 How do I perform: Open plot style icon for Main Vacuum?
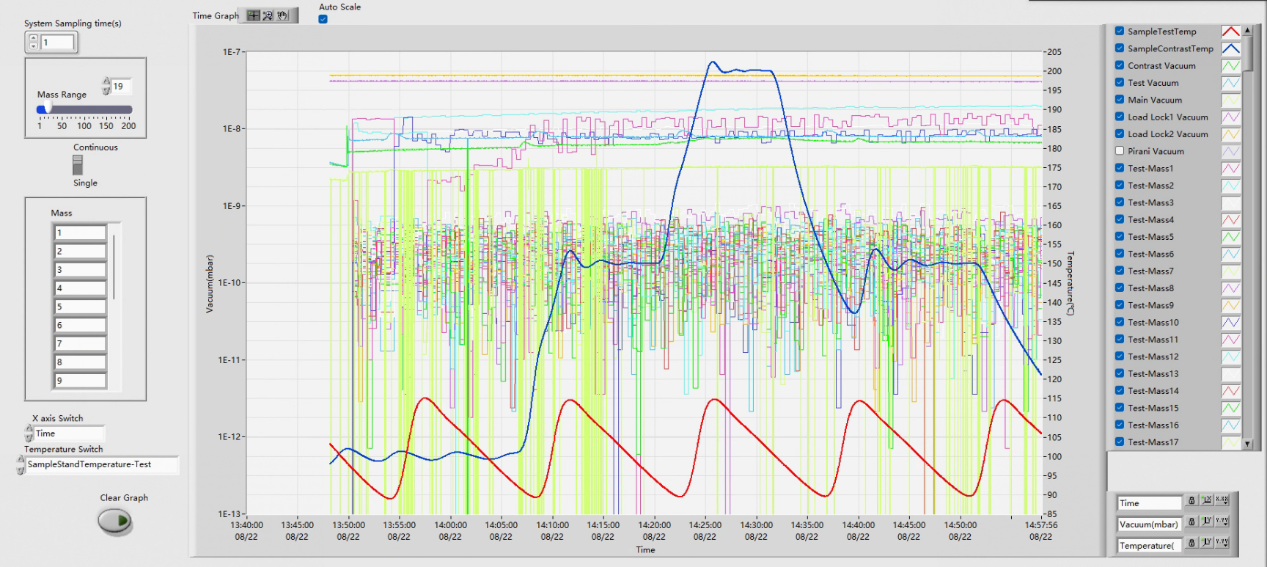click(x=1230, y=100)
